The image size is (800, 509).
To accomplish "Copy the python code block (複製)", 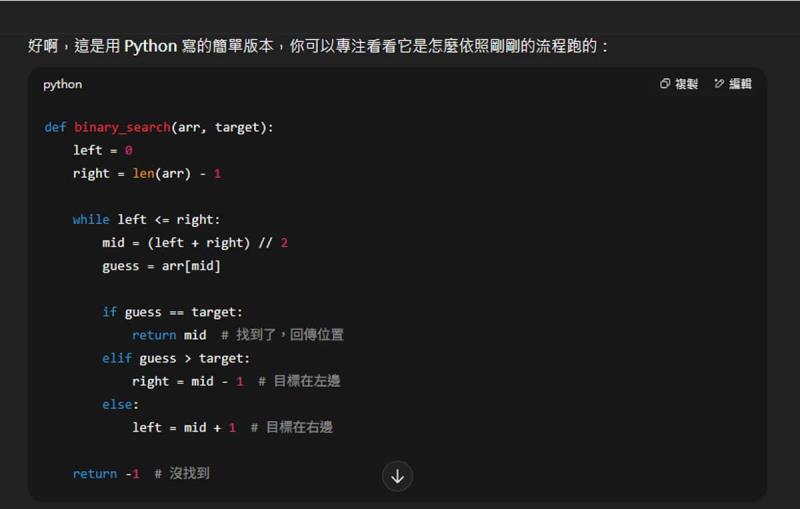I will (678, 84).
